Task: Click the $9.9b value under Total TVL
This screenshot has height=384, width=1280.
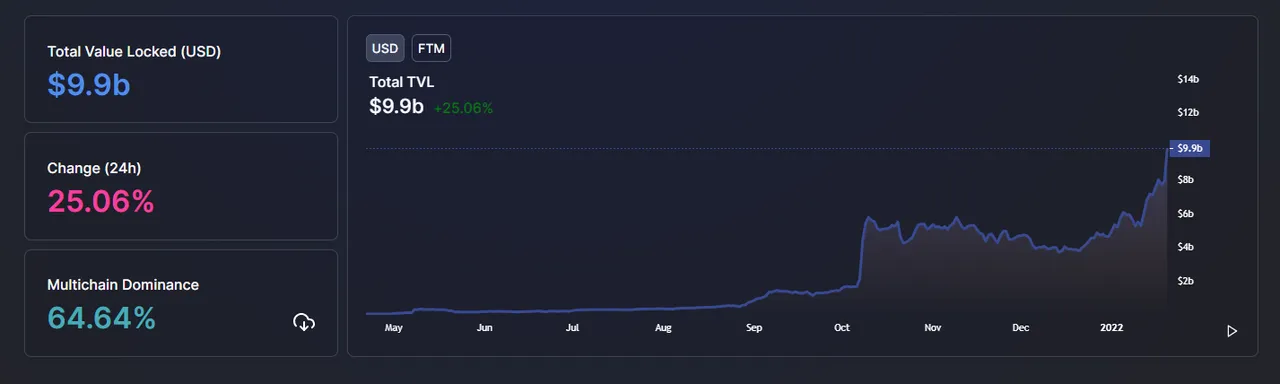Action: (396, 107)
